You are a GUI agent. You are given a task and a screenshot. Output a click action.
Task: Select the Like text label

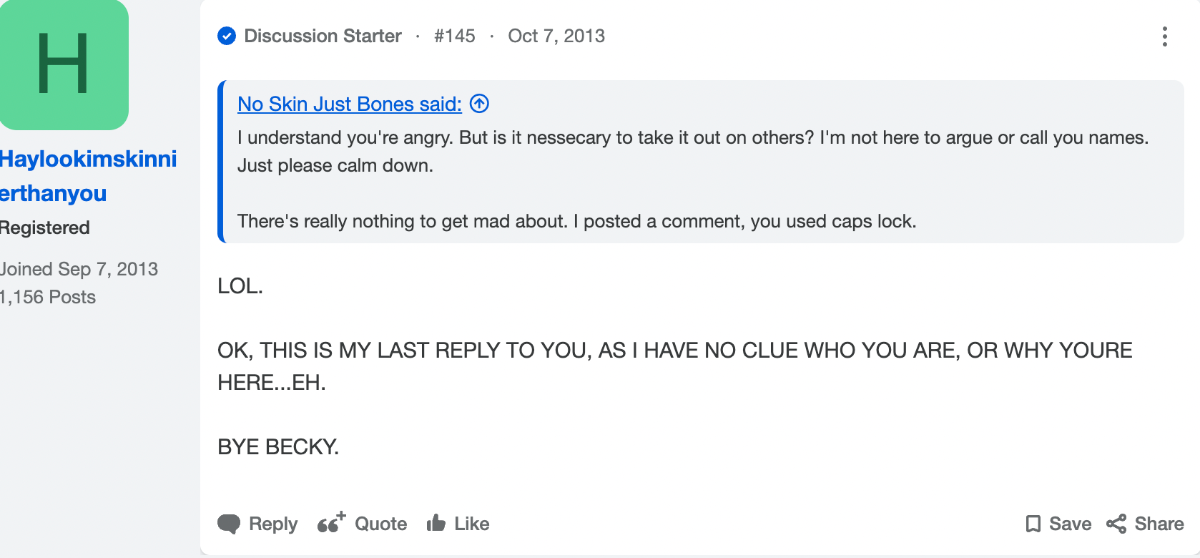click(x=472, y=524)
